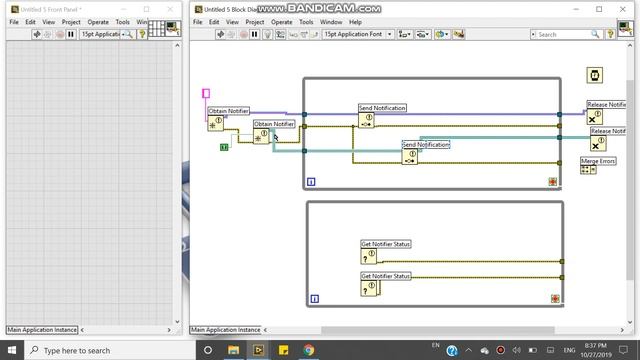640x360 pixels.
Task: Click Step Over debugging icon
Action: pyautogui.click(x=304, y=35)
